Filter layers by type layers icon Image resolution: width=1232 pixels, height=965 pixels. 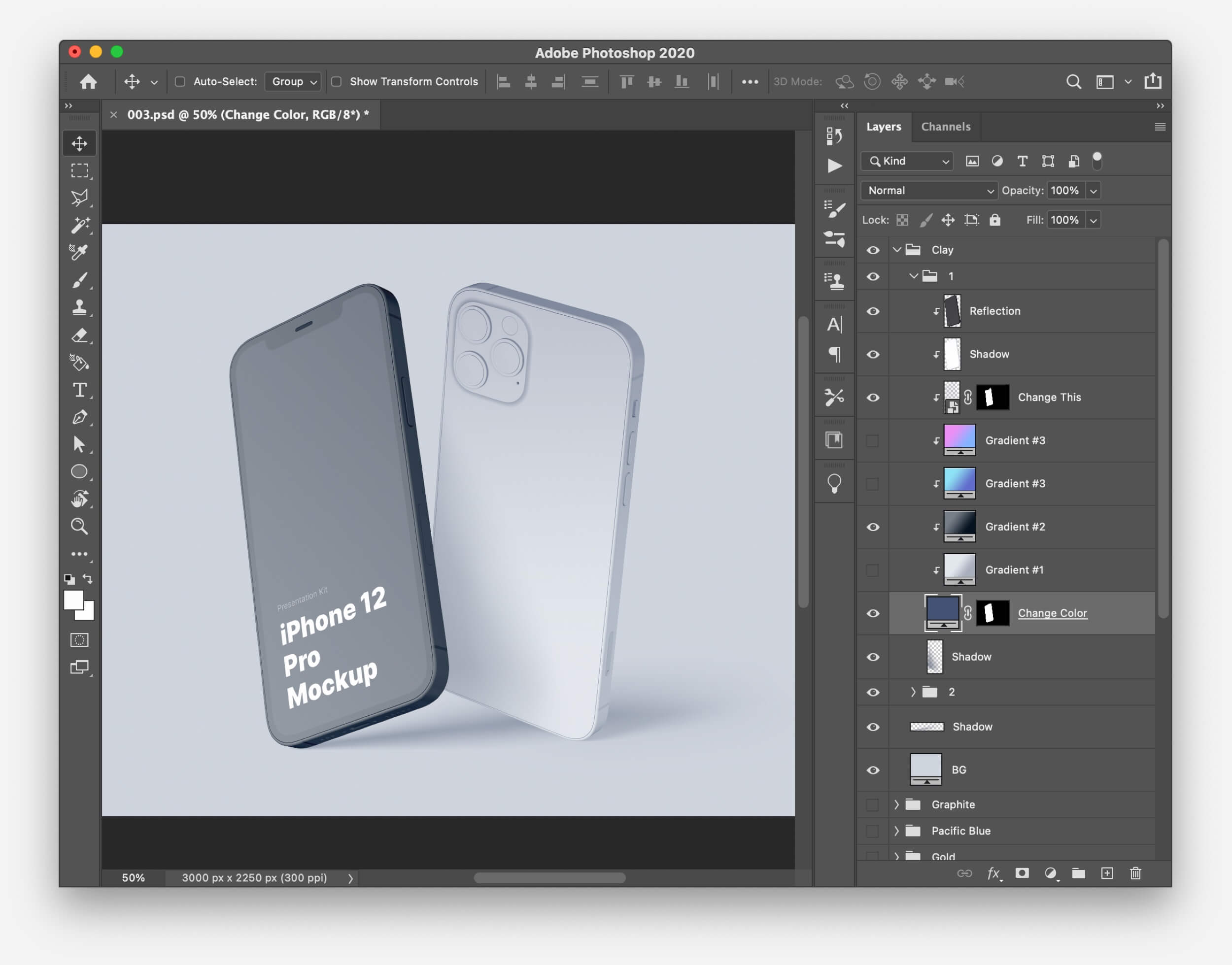[1023, 162]
